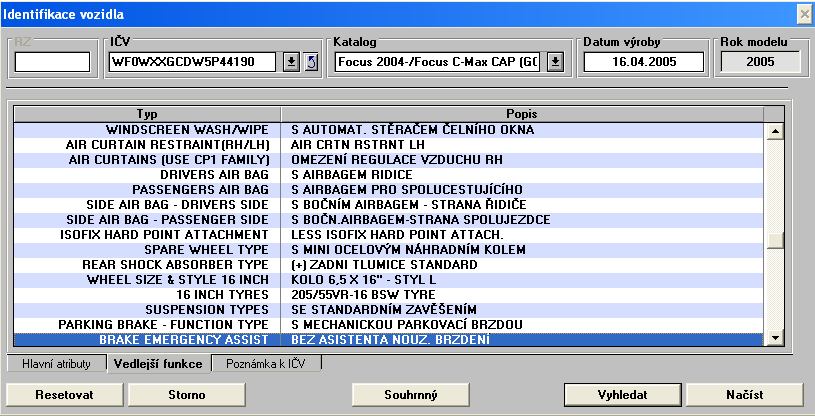Close the Identifikace vozidla dialog
815x416 pixels.
(x=803, y=13)
